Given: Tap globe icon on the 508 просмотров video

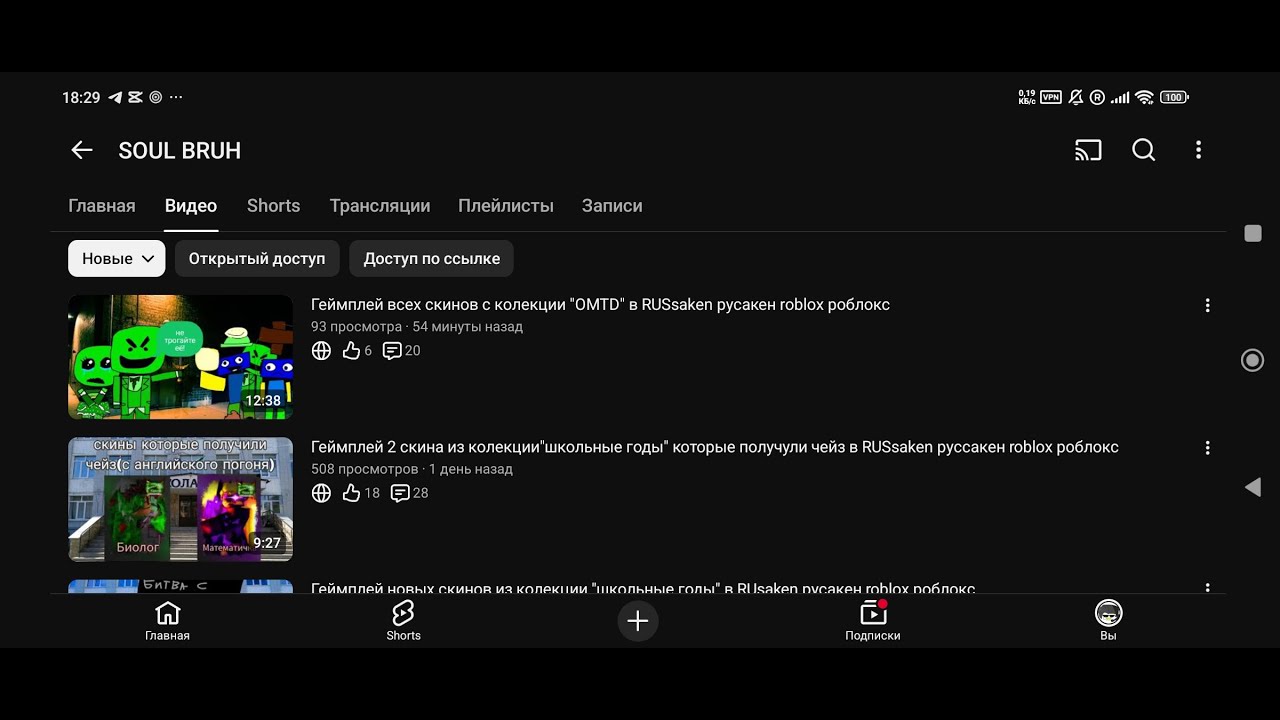Looking at the screenshot, I should [x=321, y=493].
